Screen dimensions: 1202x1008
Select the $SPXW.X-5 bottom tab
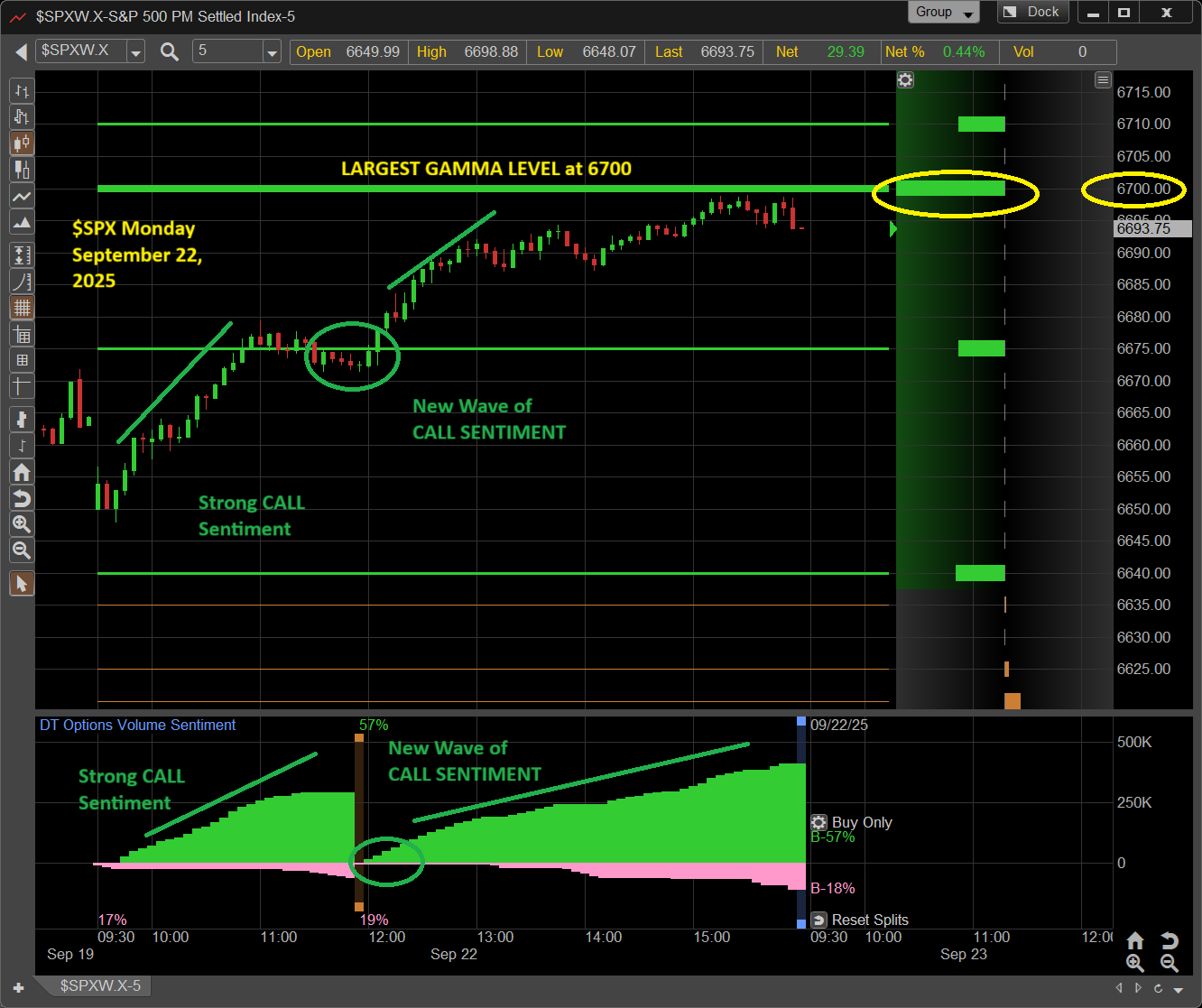pos(99,985)
